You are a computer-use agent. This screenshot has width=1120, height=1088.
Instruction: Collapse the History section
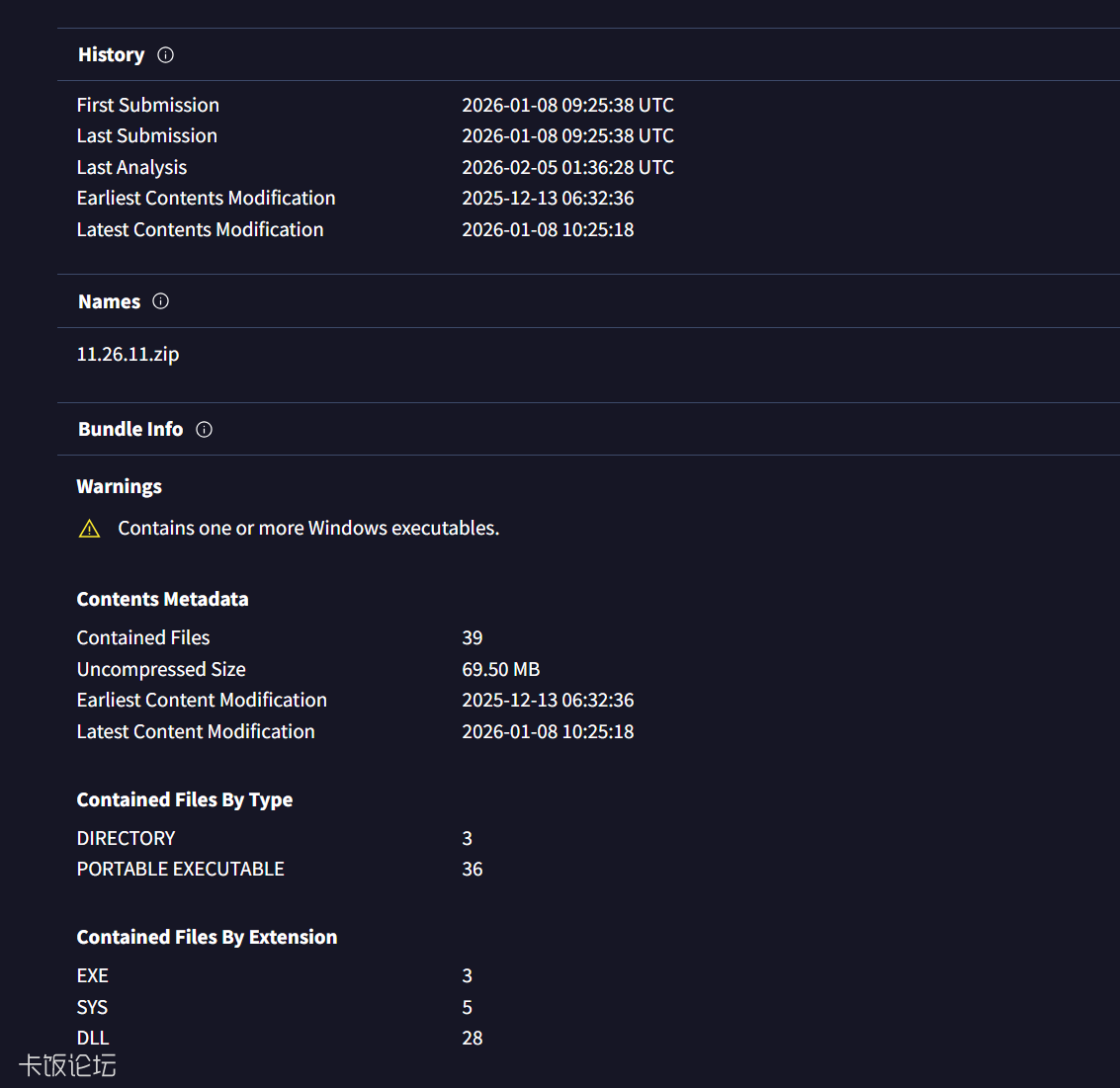pyautogui.click(x=111, y=55)
